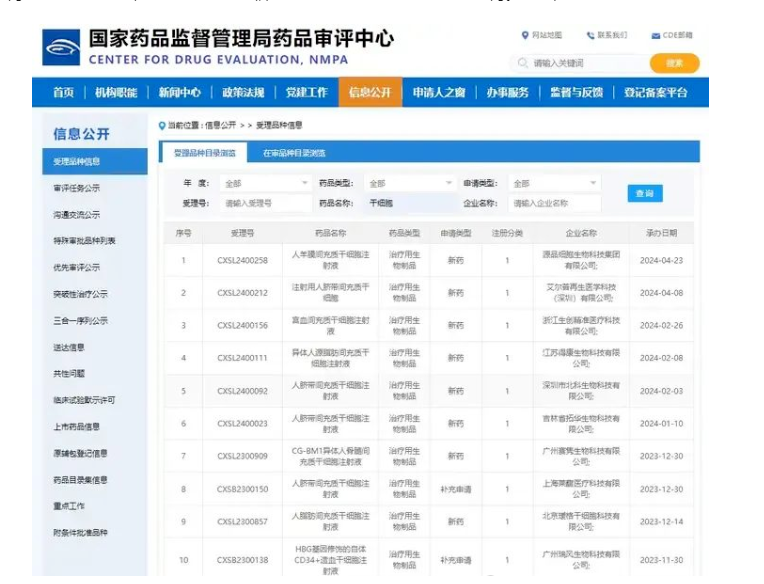Image resolution: width=764 pixels, height=584 pixels.
Task: Open 优先审评公示 in the sidebar
Action: [x=77, y=267]
